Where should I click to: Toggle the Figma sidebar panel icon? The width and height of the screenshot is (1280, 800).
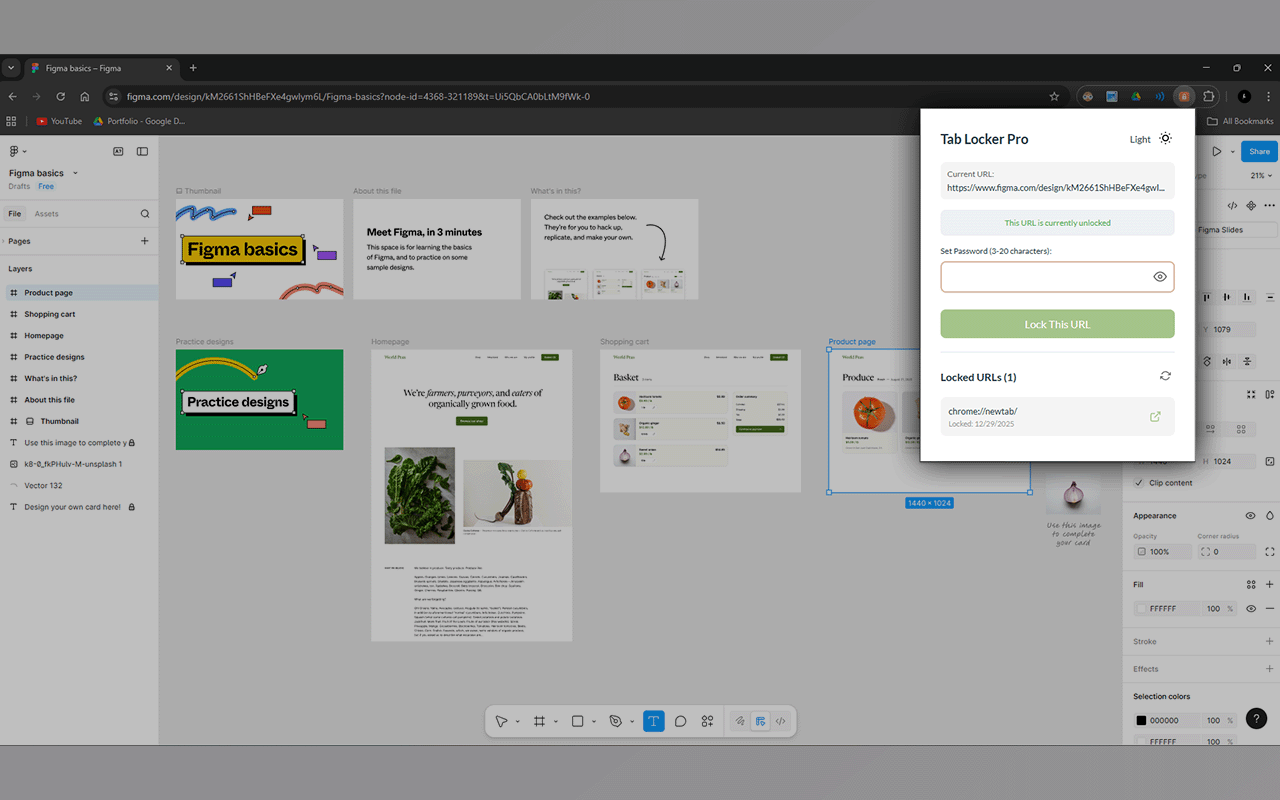pyautogui.click(x=142, y=152)
